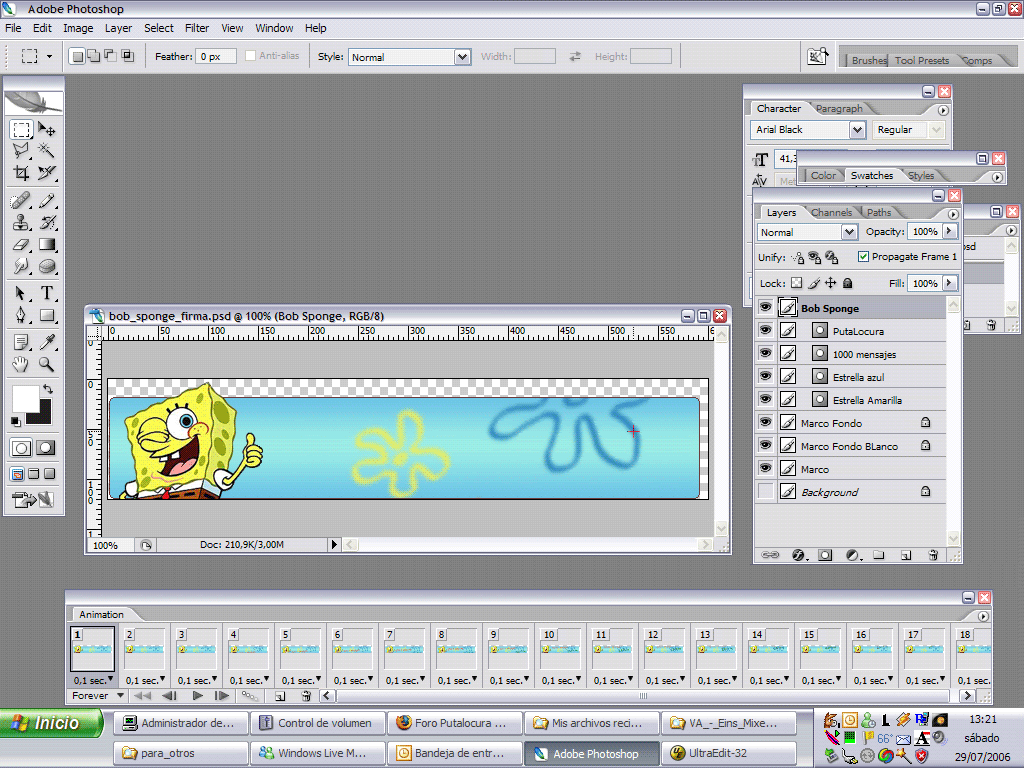Select the Crop tool

pos(21,172)
